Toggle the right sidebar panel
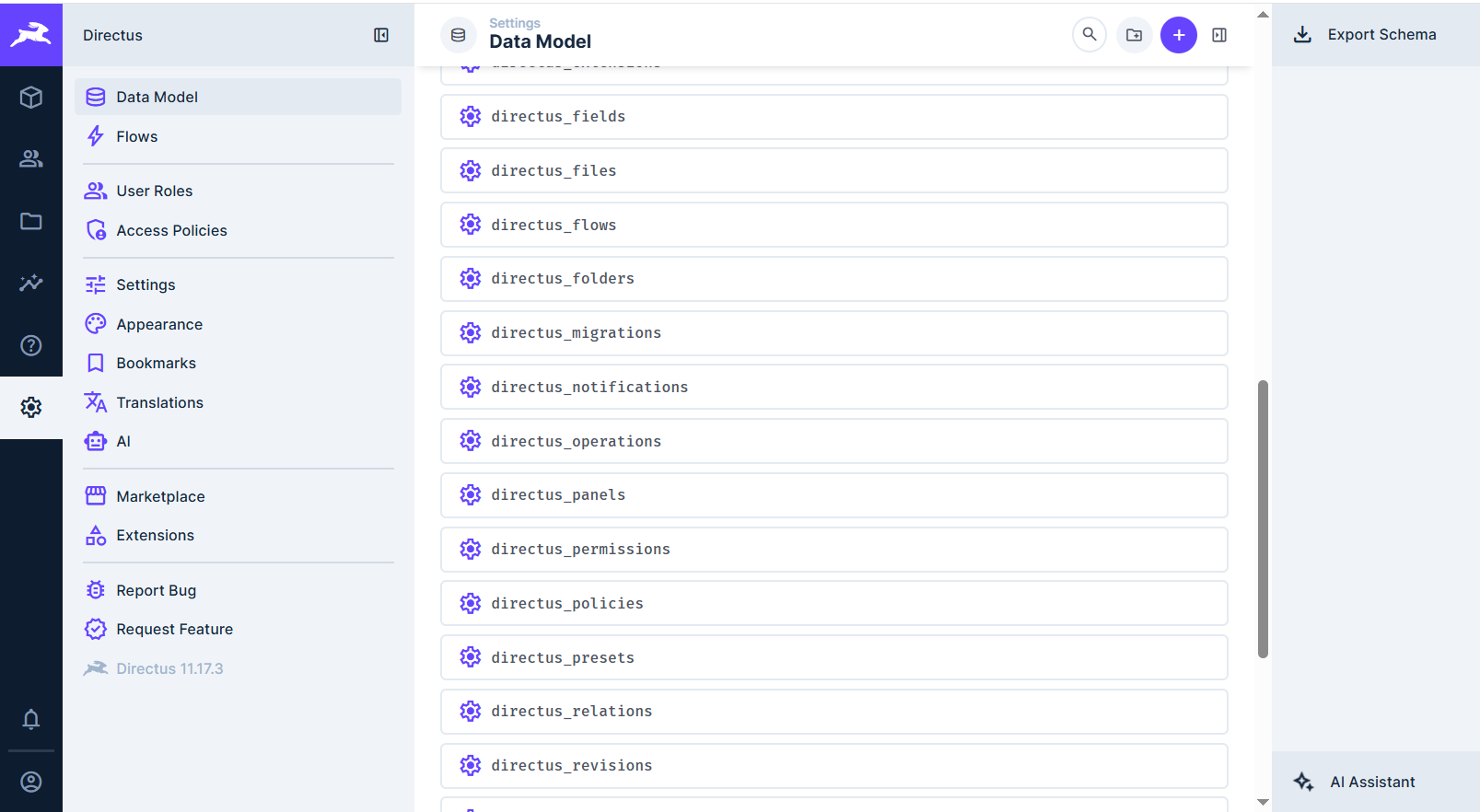Viewport: 1480px width, 812px height. pos(1219,35)
